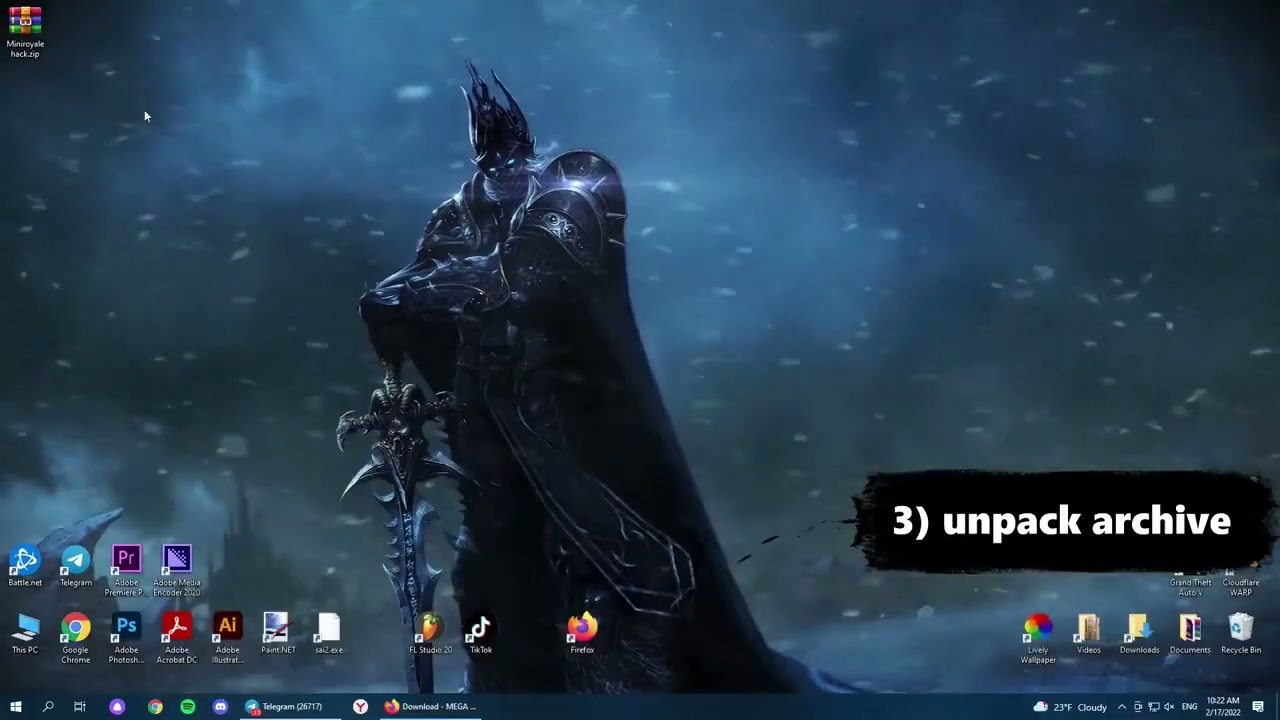Select the Firefox desktop shortcut

(582, 634)
